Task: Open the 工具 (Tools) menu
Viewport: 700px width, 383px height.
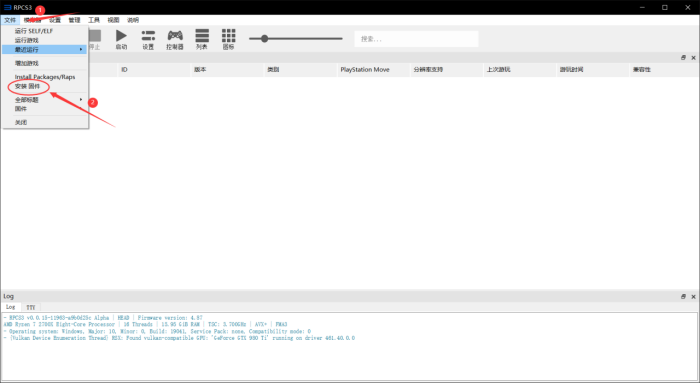Action: click(94, 20)
